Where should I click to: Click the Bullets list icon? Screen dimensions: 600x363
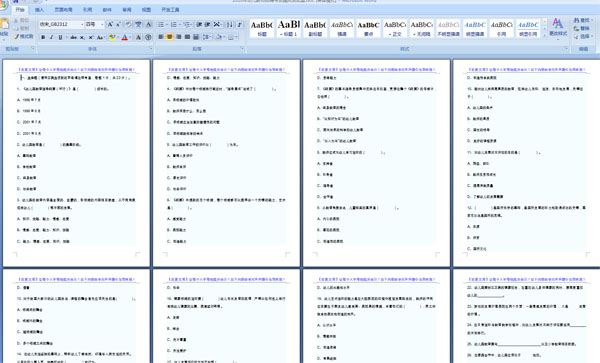coord(162,24)
